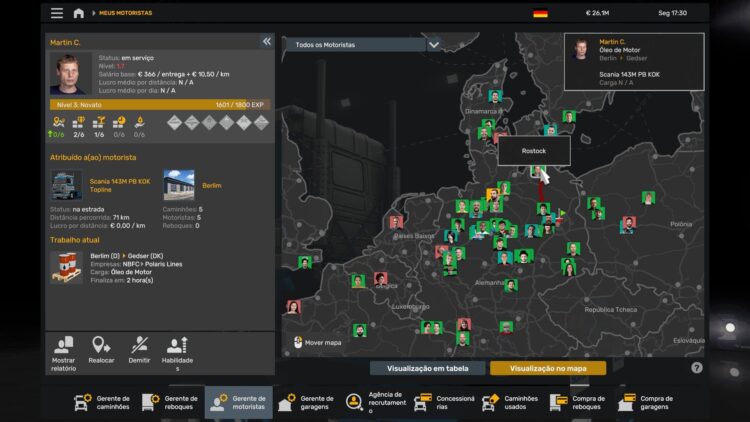Click driver marker near Polônia label
This screenshot has width=750, height=422.
coord(649,197)
